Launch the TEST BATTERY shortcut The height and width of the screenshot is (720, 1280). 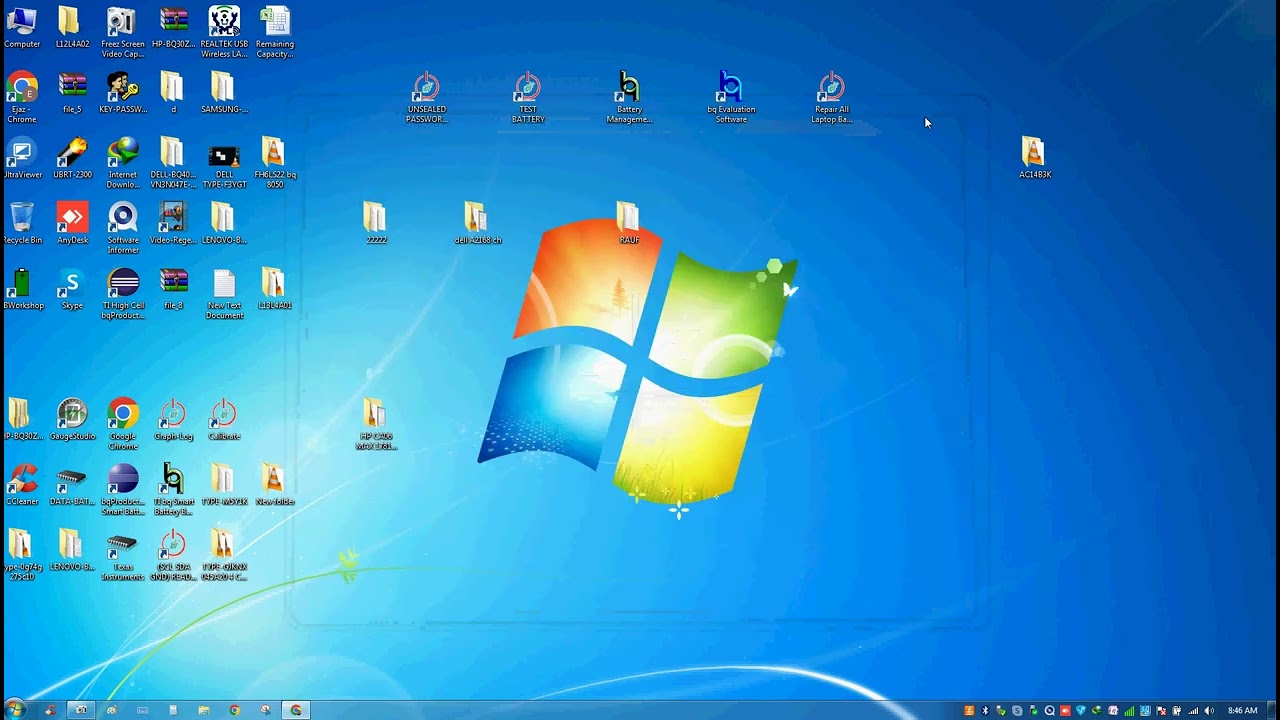(528, 98)
